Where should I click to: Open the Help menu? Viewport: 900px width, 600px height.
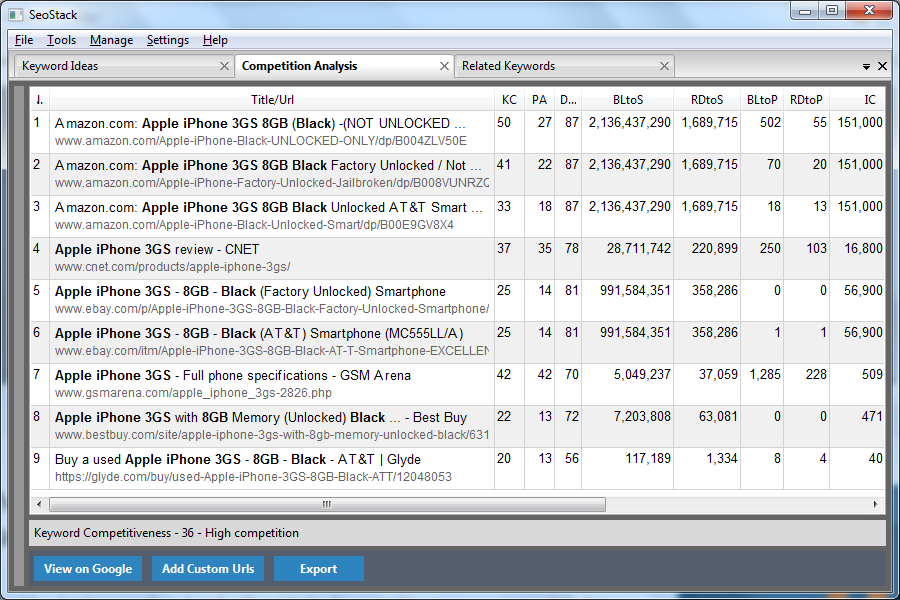tap(215, 40)
